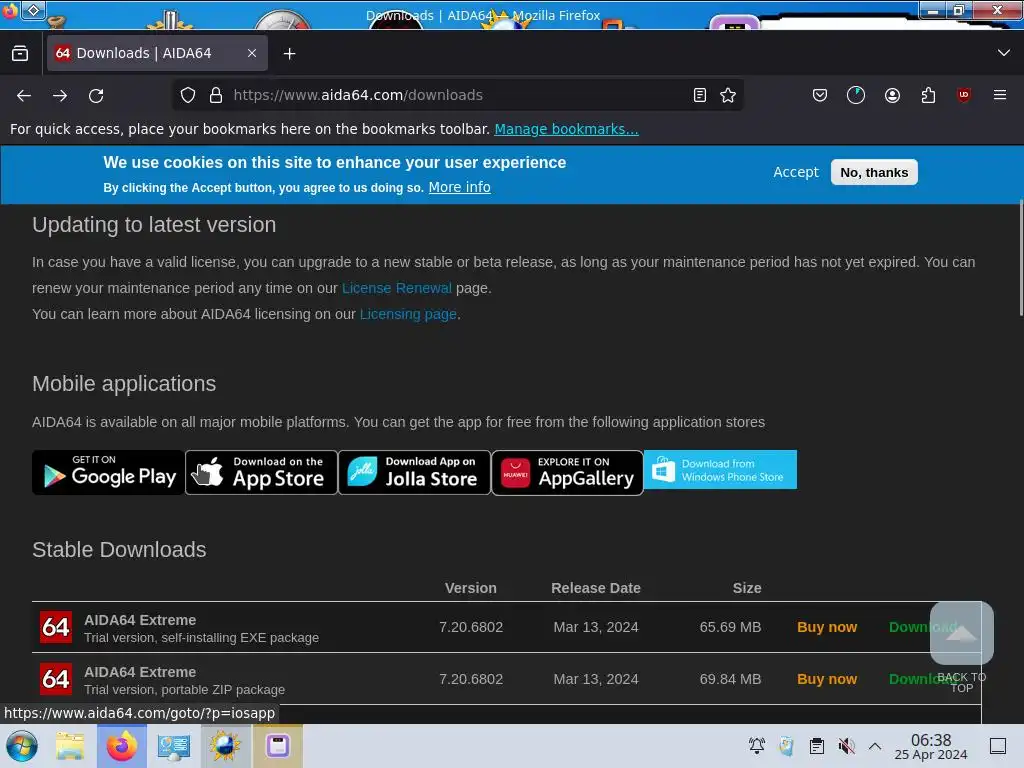Open the uBlock Origin extension icon

pyautogui.click(x=964, y=95)
